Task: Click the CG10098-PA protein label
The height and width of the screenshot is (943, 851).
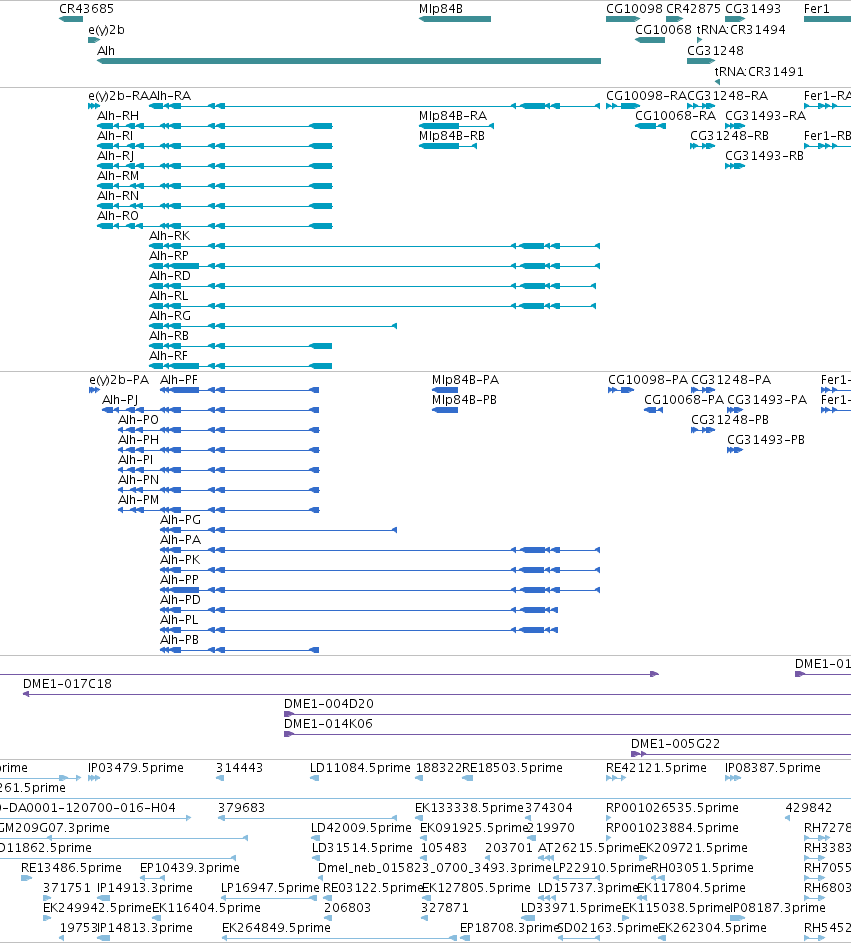Action: coord(648,380)
